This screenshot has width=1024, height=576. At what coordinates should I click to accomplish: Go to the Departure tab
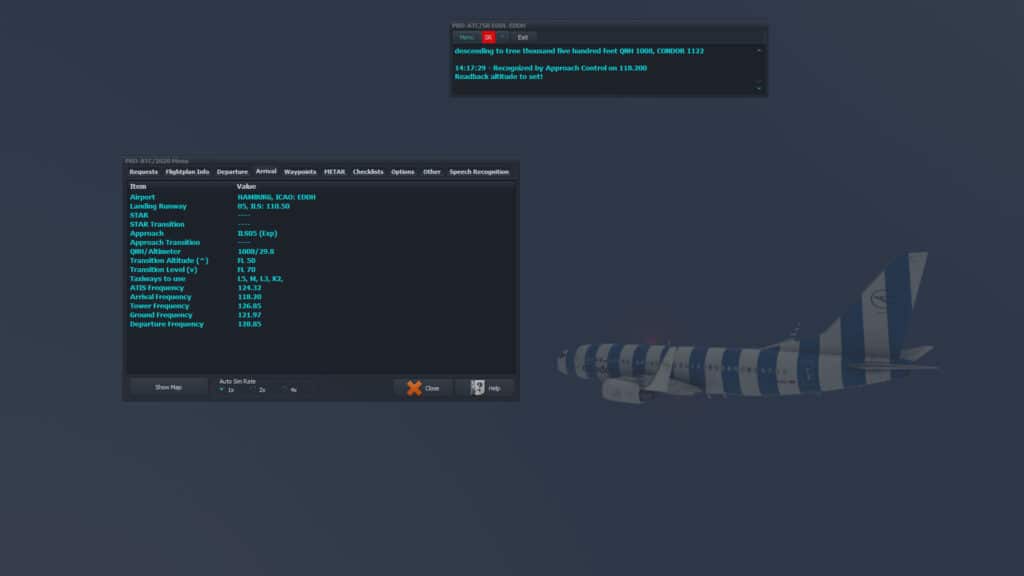pos(232,172)
